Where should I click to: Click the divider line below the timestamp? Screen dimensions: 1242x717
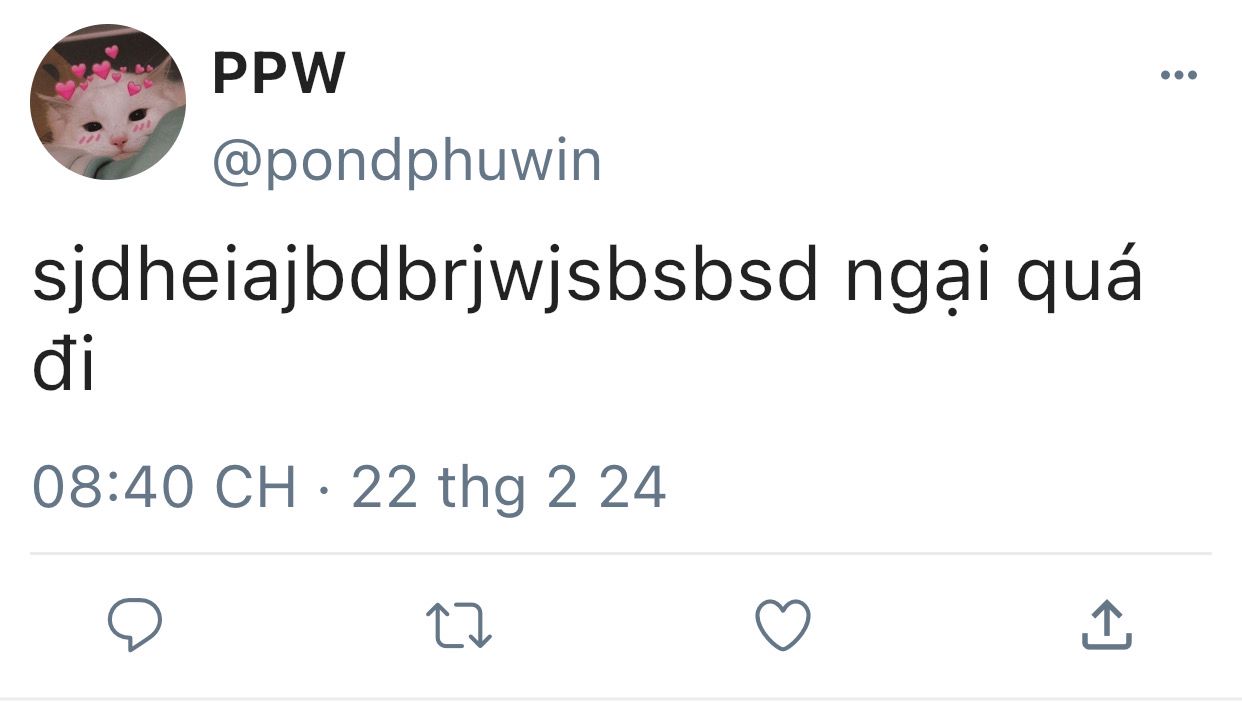click(621, 553)
